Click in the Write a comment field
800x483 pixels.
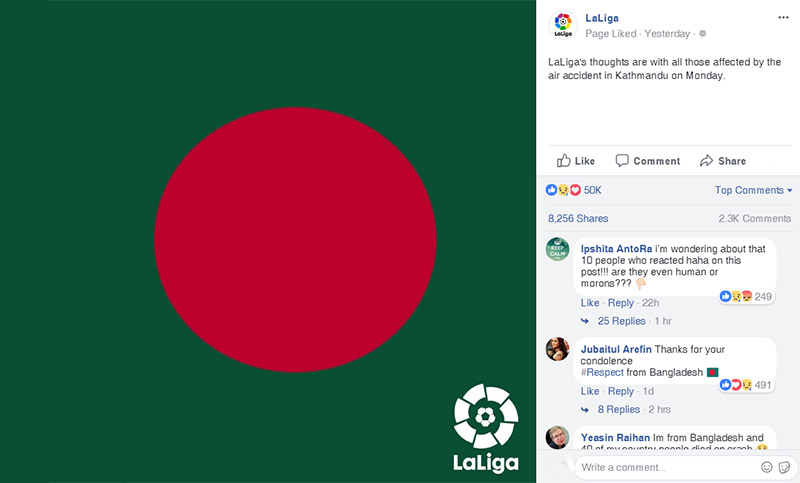pos(667,467)
